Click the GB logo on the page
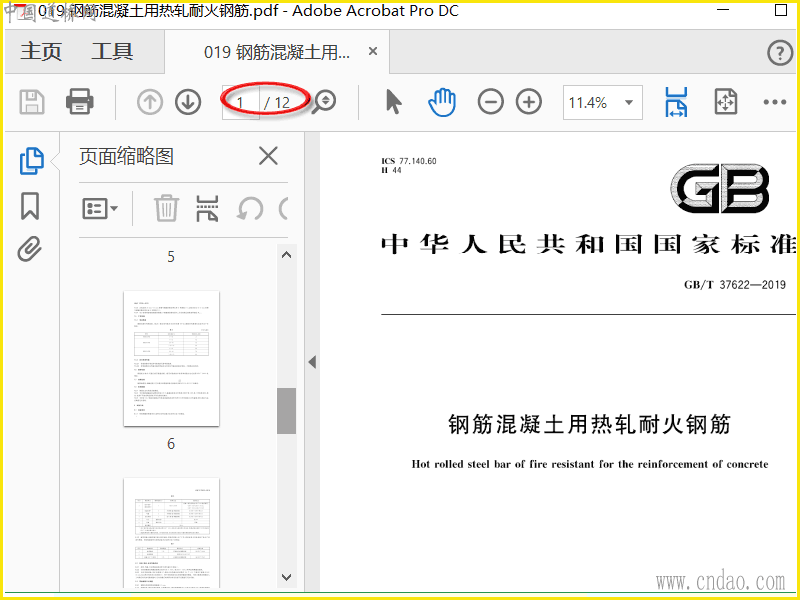Viewport: 800px width, 600px height. 720,188
